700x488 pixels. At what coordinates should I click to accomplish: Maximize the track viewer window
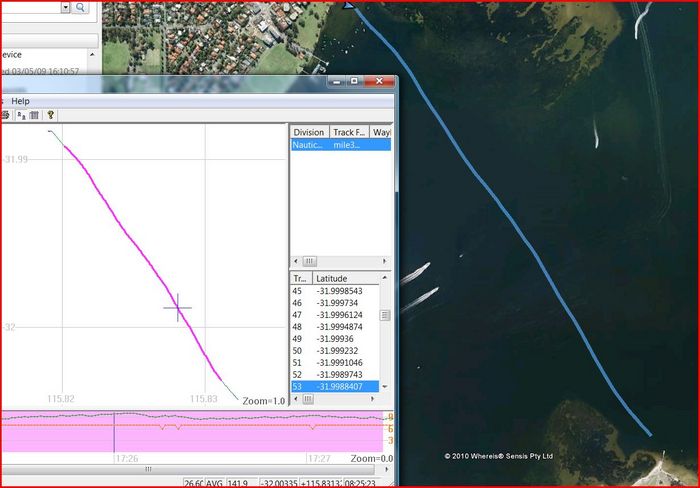[353, 82]
